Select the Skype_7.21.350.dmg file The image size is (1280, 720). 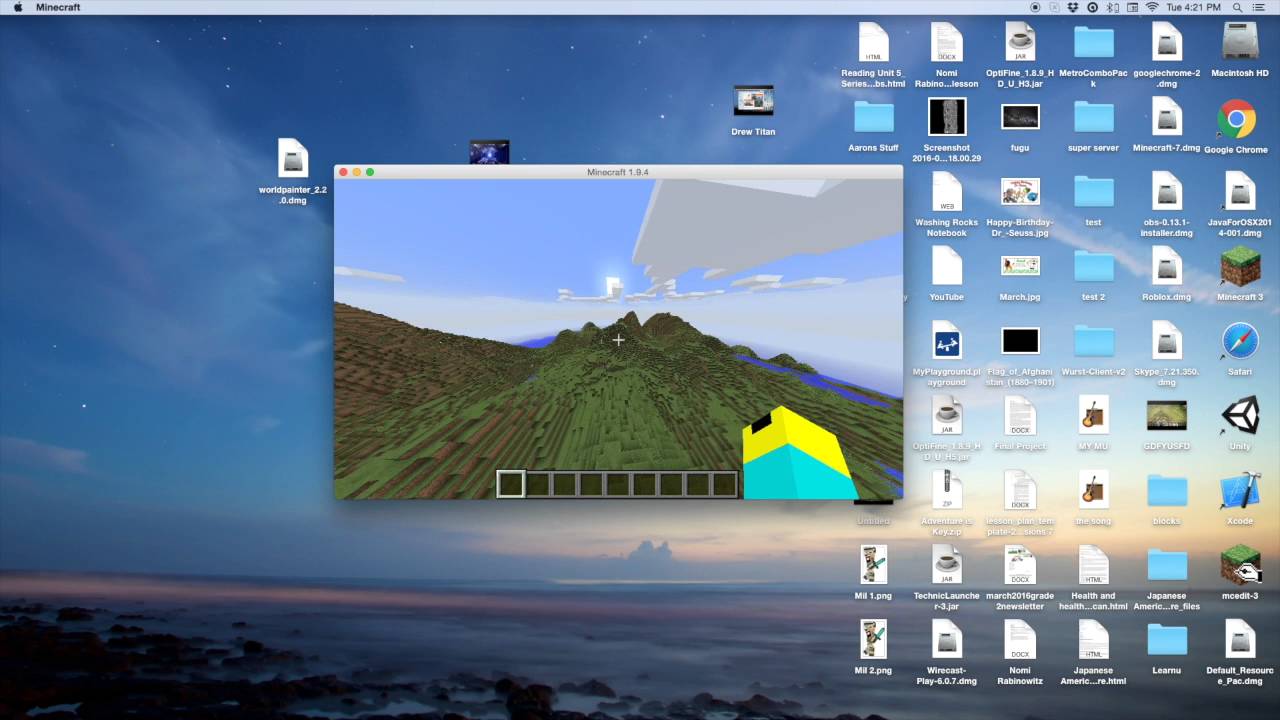tap(1167, 341)
